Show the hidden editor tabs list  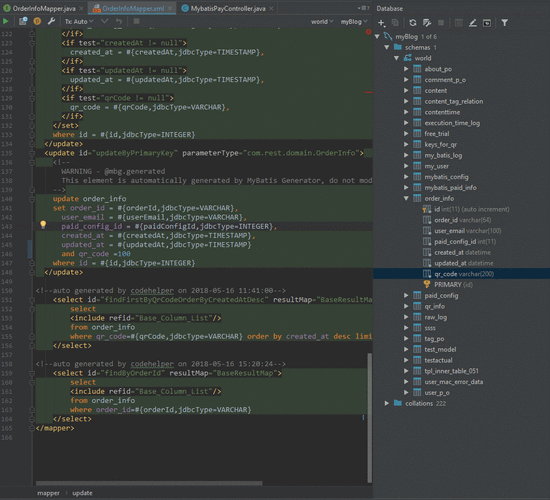[x=363, y=8]
